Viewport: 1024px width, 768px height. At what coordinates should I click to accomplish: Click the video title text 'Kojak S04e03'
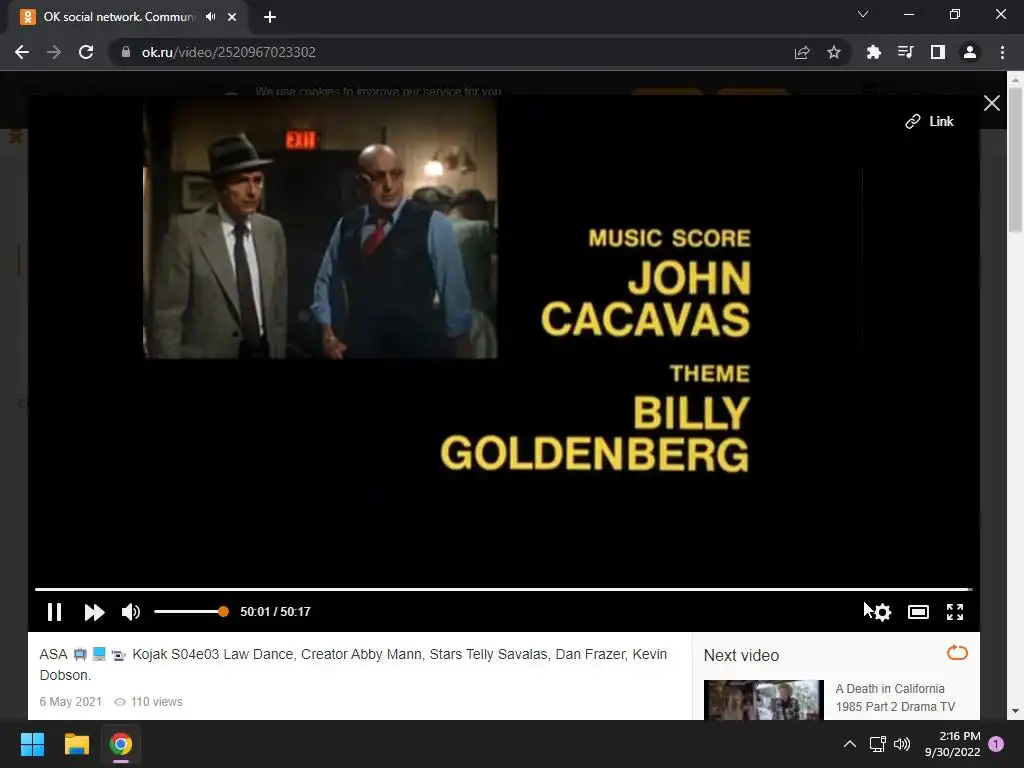175,654
